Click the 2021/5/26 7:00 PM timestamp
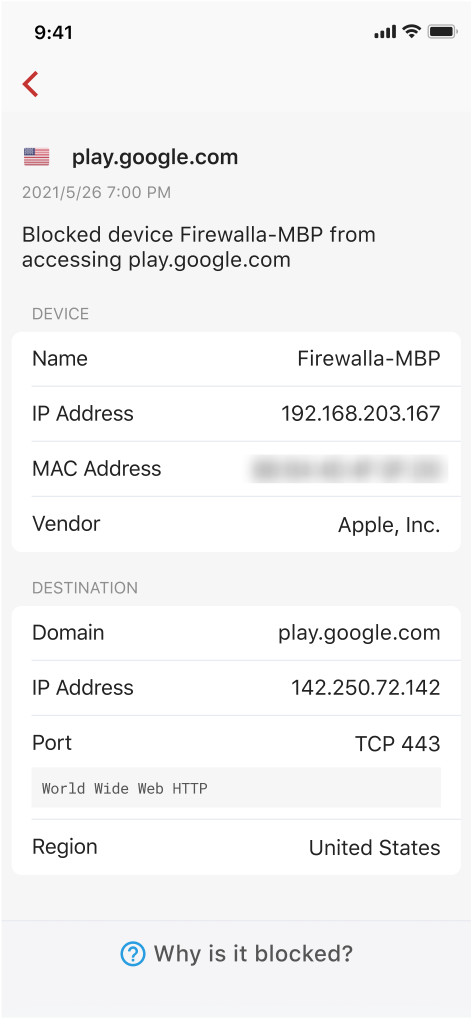Viewport: 472px width, 1025px height. (97, 193)
